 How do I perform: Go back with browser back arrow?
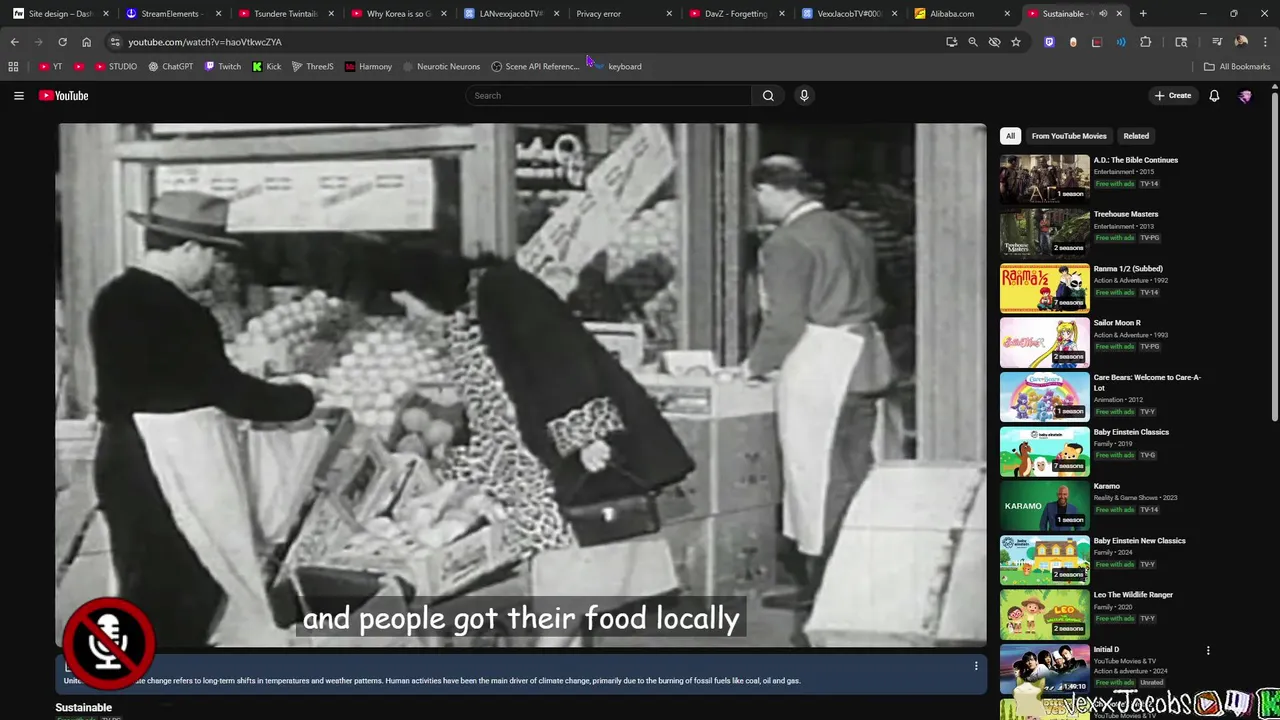14,42
